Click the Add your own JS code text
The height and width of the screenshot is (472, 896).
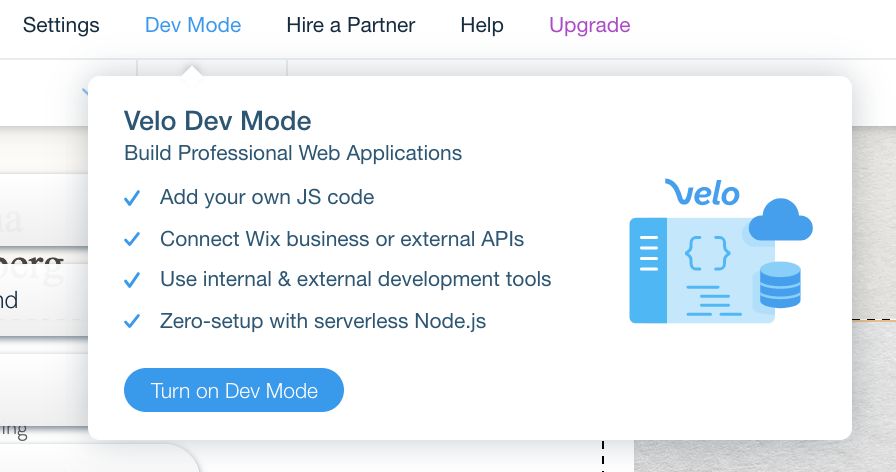point(267,197)
